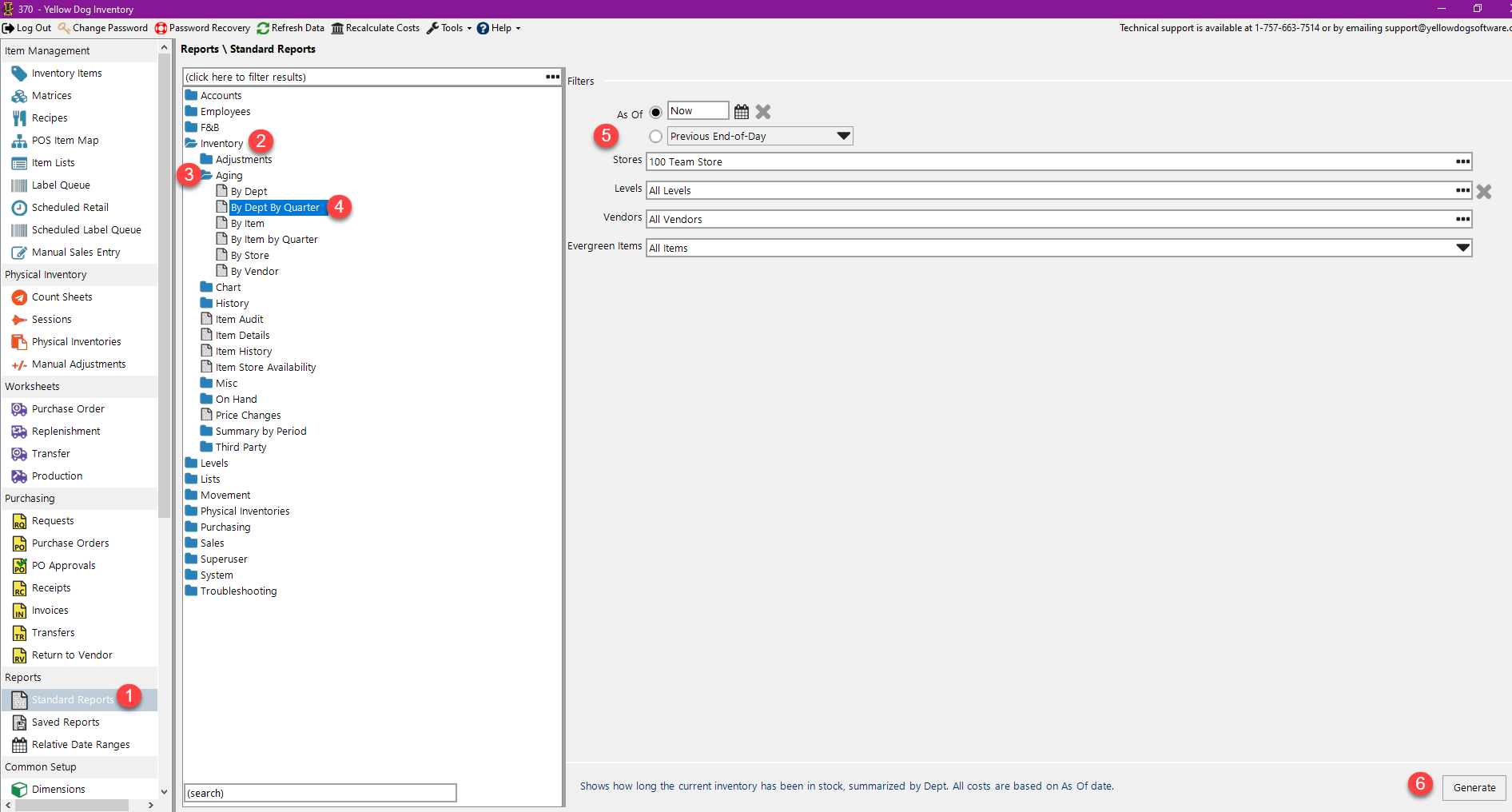
Task: Generate the selected report
Action: [x=1474, y=787]
